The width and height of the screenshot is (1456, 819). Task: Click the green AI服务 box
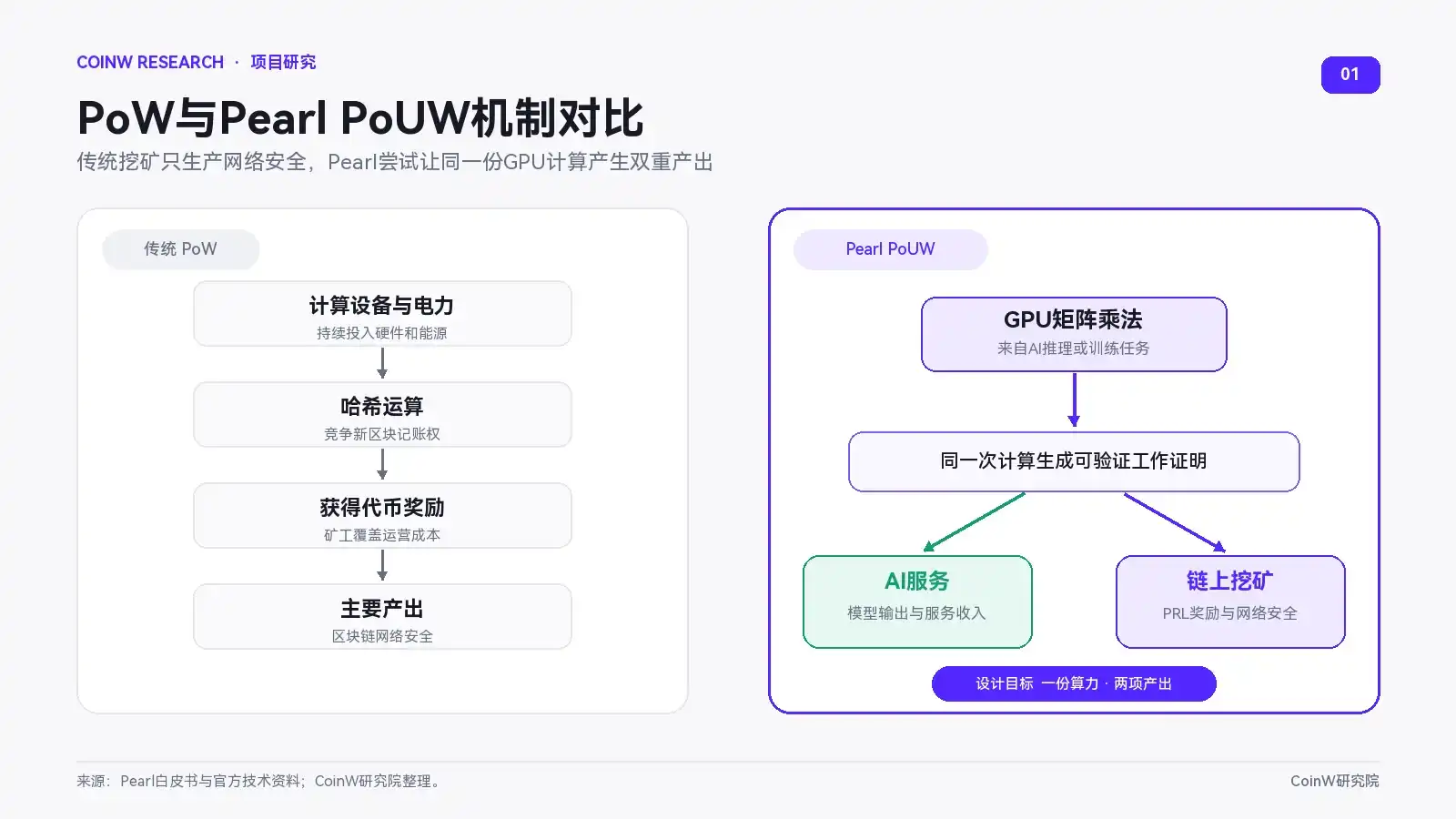pyautogui.click(x=917, y=602)
